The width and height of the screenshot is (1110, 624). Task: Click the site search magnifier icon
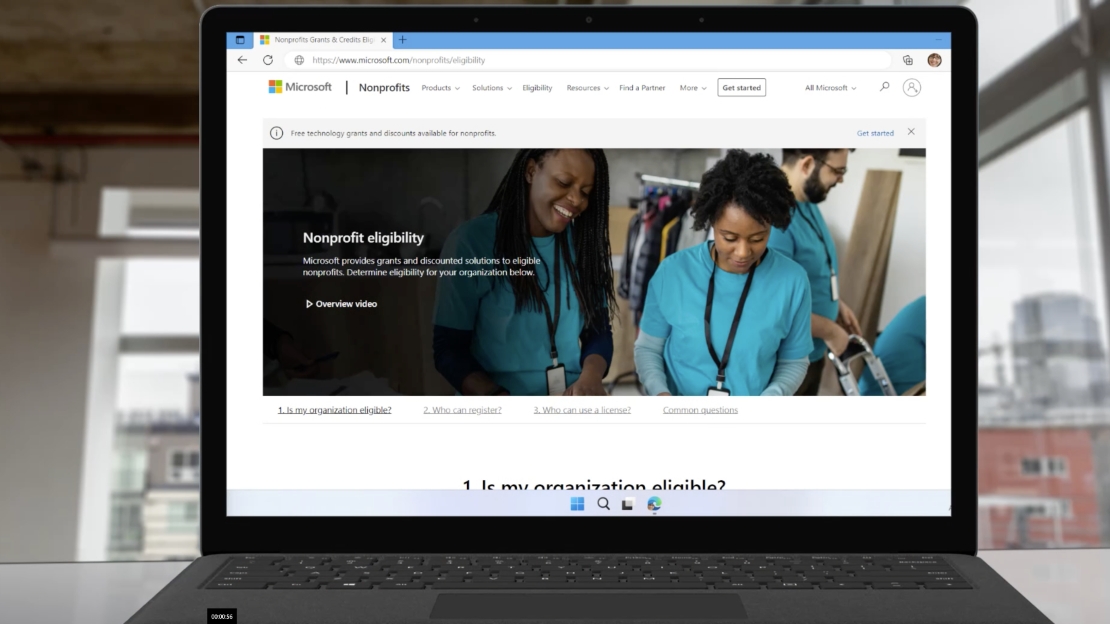[x=884, y=88]
